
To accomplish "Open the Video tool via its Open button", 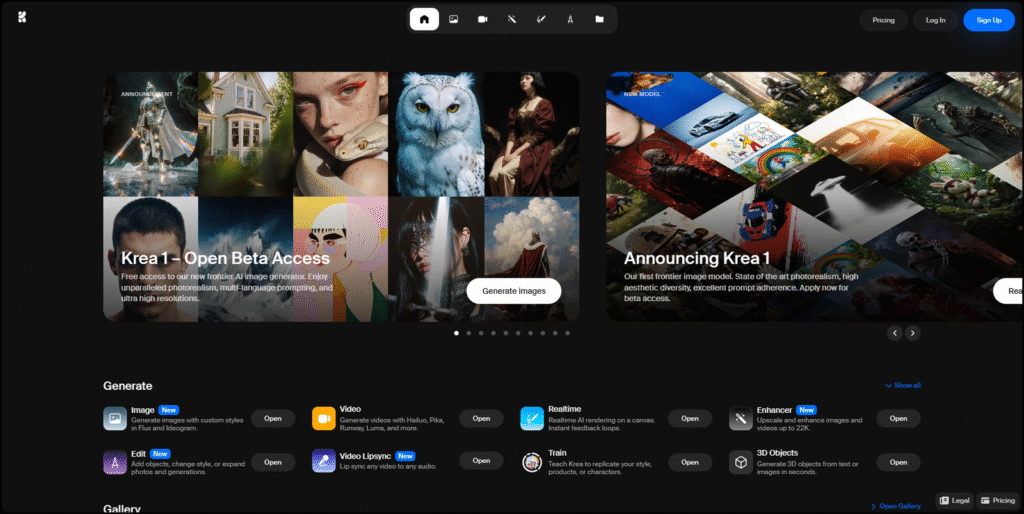I will 481,419.
